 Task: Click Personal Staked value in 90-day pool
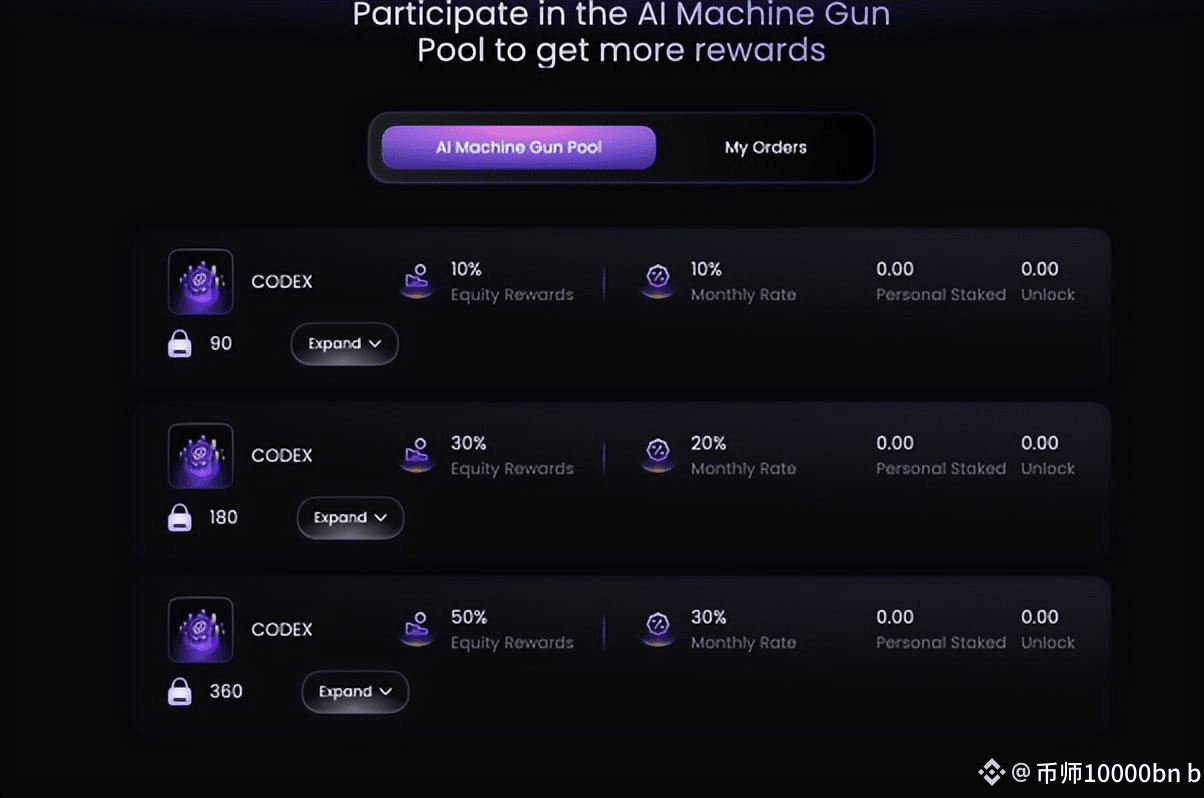click(x=895, y=269)
